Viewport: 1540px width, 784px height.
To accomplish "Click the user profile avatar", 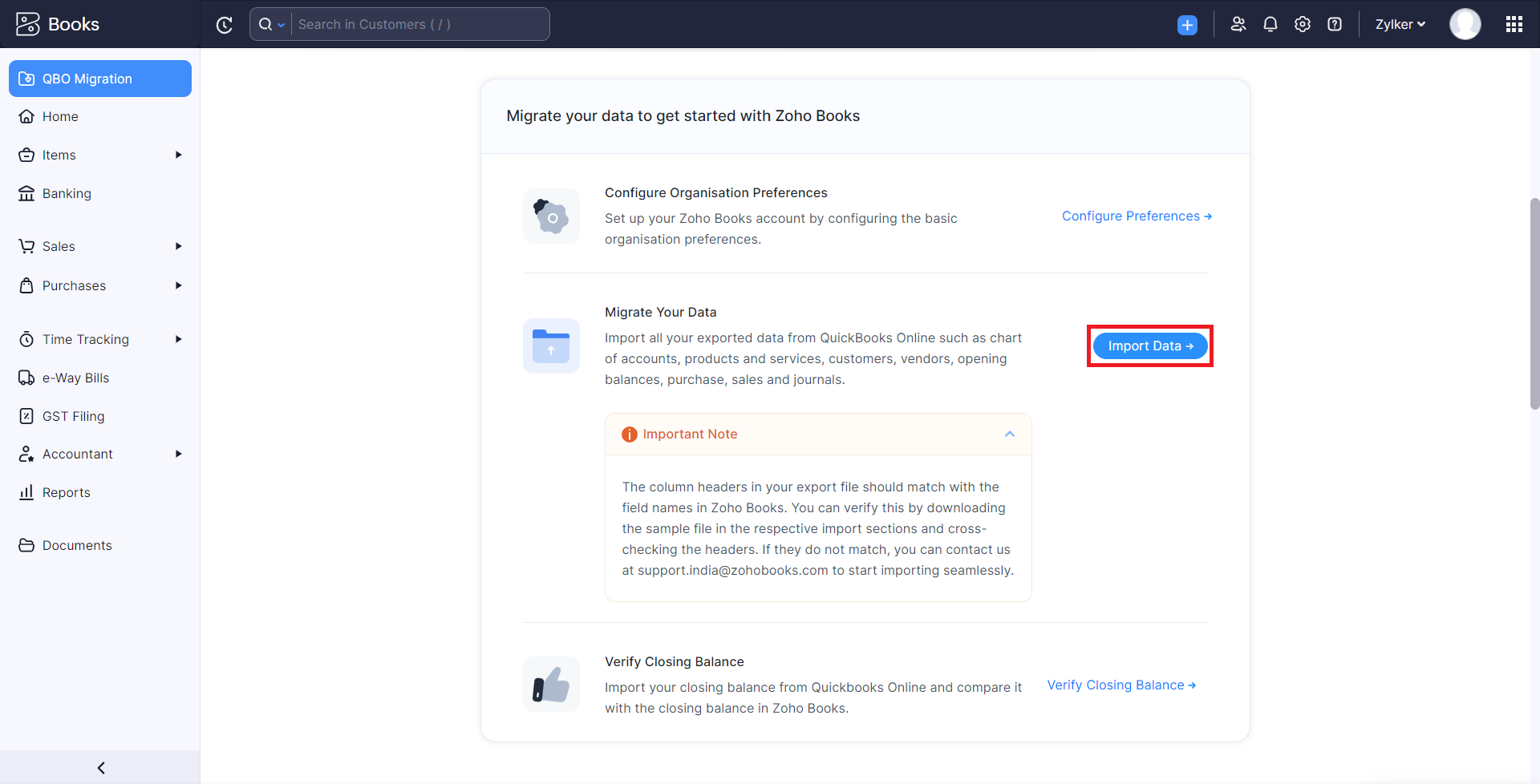I will 1465,24.
